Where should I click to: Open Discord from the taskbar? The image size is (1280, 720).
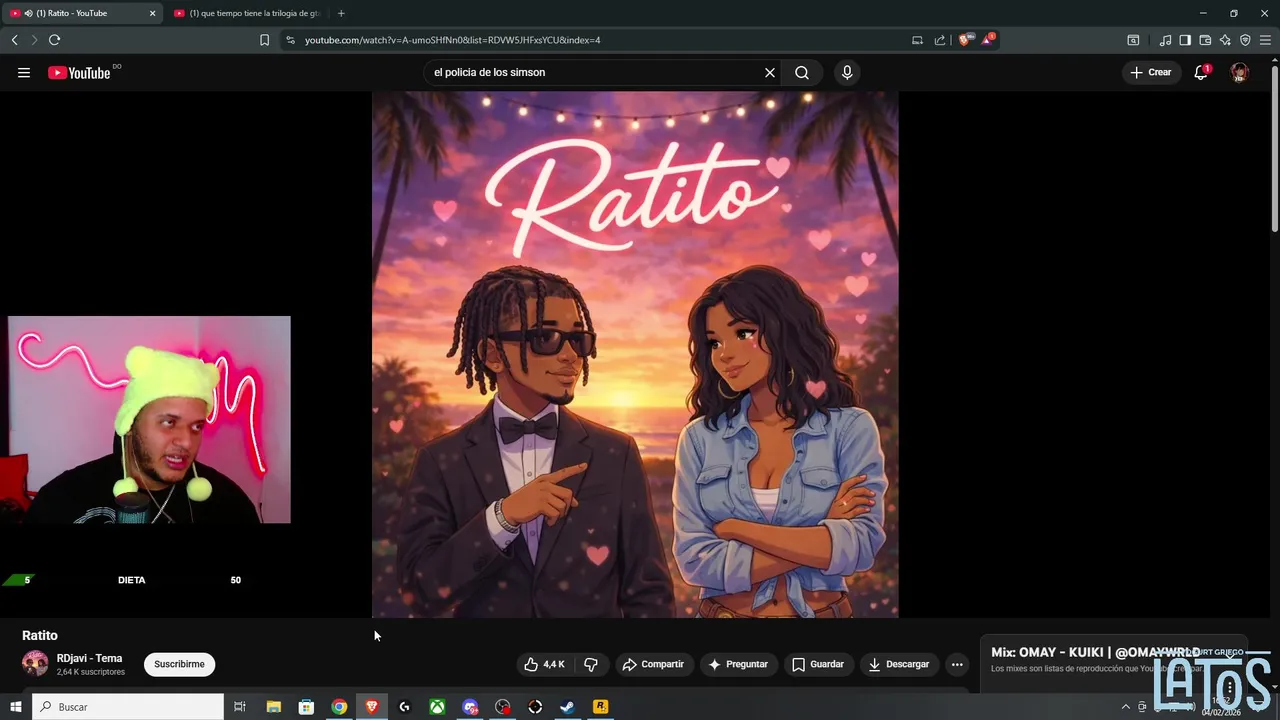tap(470, 707)
